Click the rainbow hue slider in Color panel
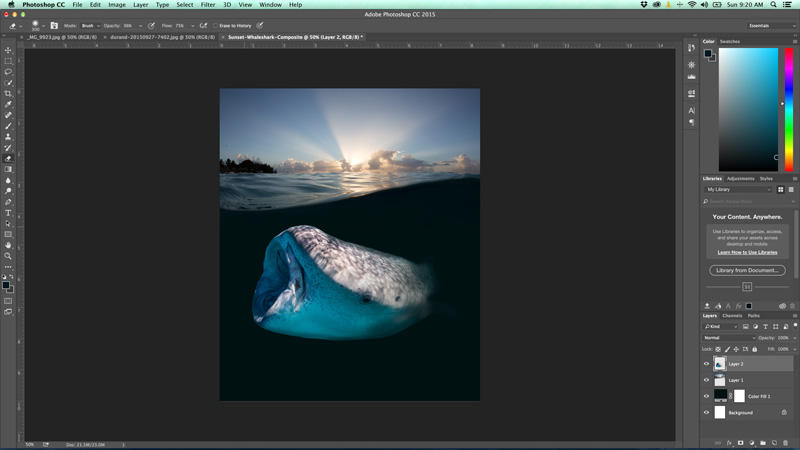The image size is (800, 450). coord(789,110)
